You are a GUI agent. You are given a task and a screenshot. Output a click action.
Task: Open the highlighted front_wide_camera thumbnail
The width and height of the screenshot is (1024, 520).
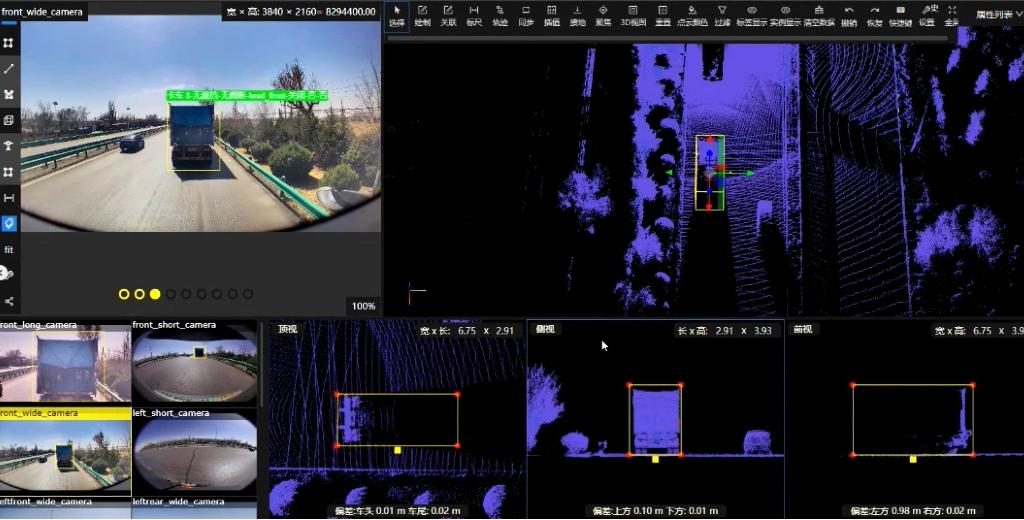click(65, 454)
